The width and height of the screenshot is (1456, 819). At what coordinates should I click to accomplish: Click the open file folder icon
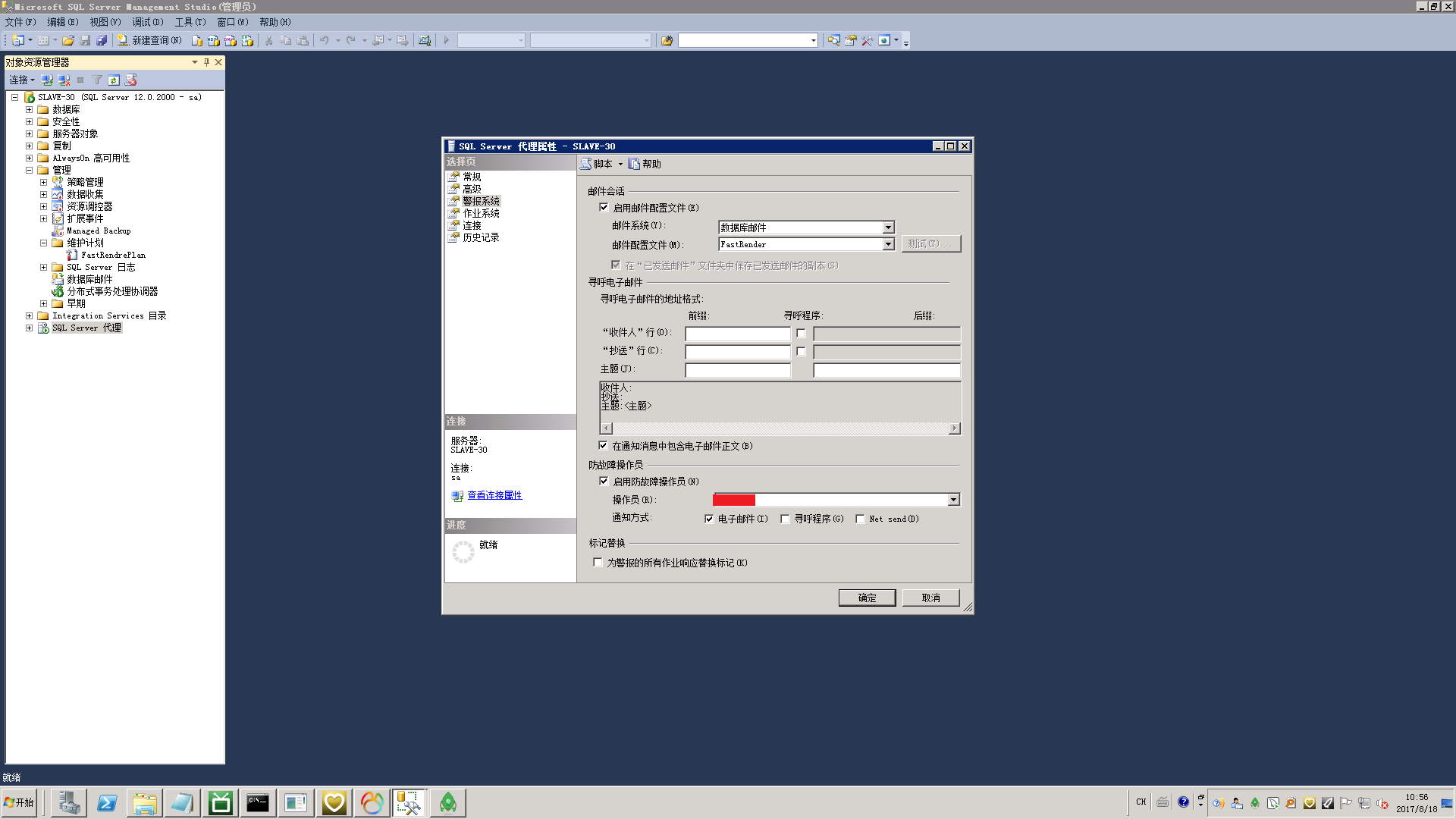pyautogui.click(x=68, y=40)
